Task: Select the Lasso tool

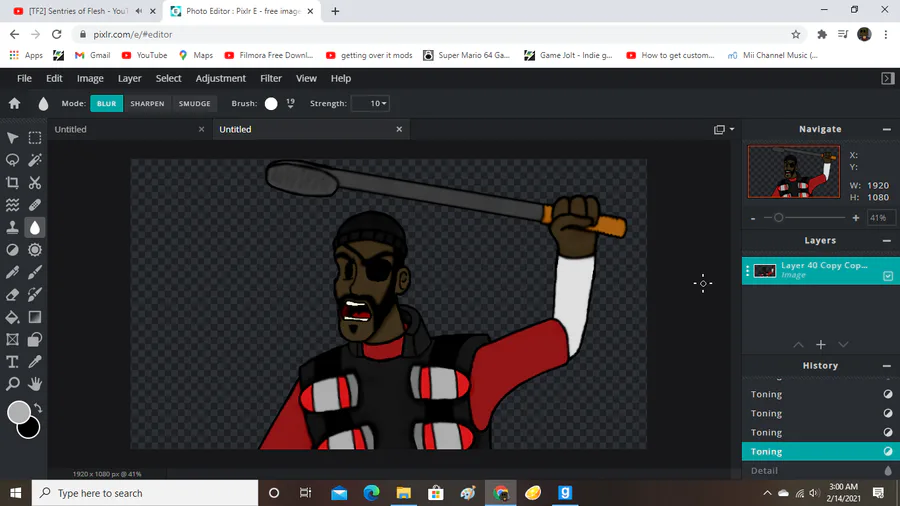Action: (12, 160)
